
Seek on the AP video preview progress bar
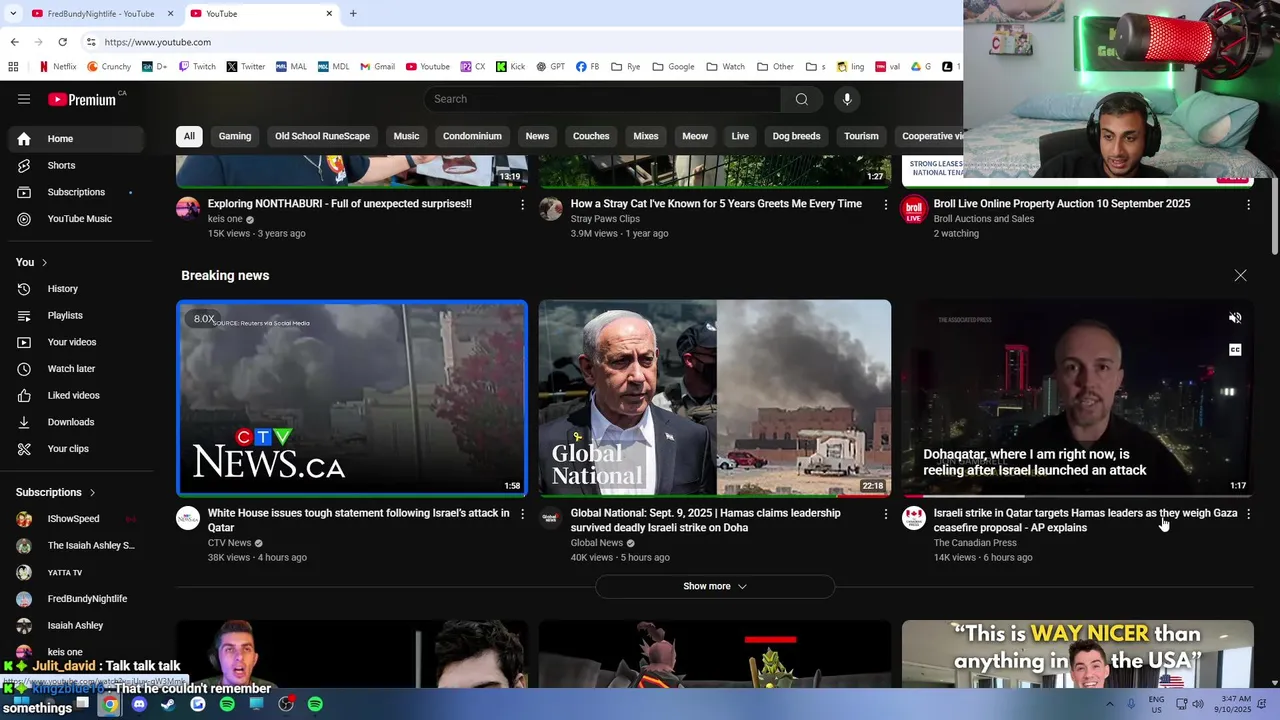tap(1078, 495)
